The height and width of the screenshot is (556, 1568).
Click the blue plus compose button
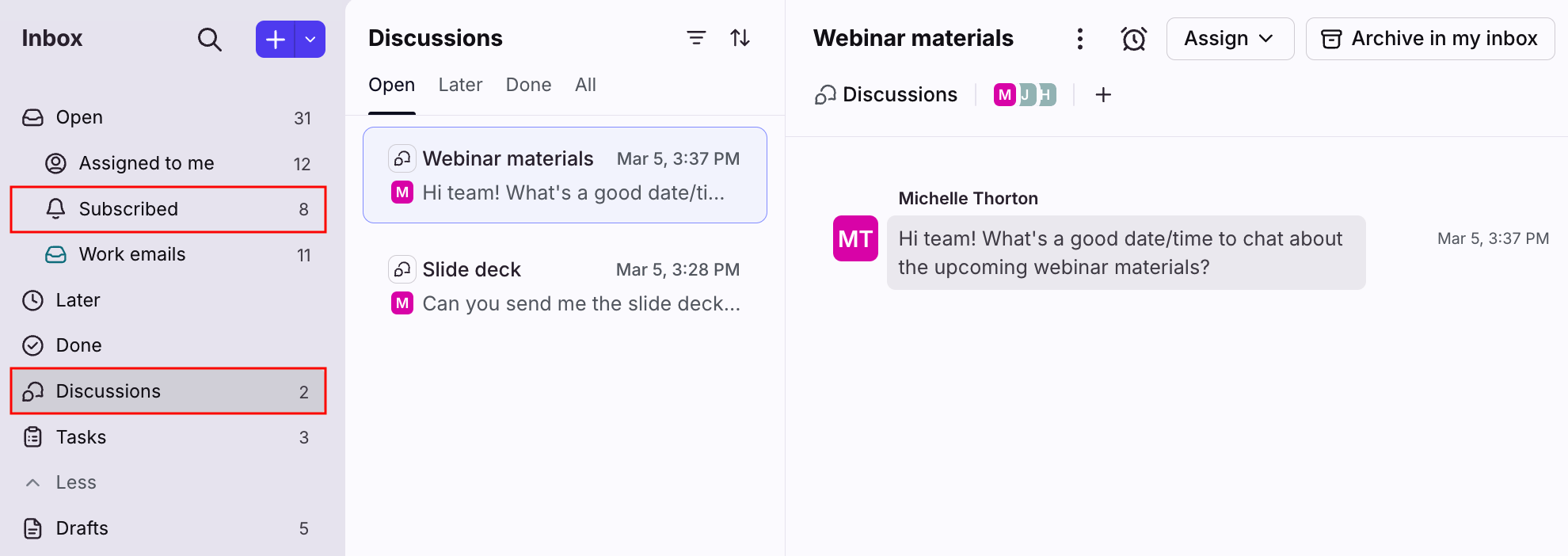click(275, 40)
